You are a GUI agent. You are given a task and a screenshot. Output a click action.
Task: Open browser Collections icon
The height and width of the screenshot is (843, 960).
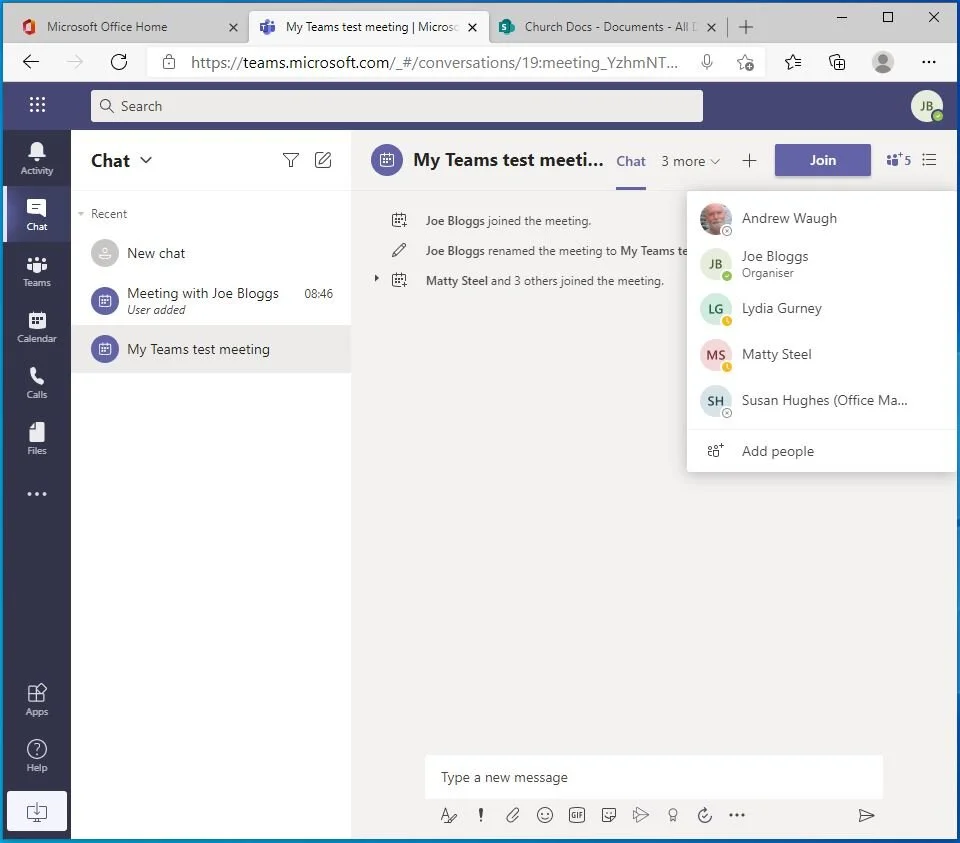pos(836,62)
